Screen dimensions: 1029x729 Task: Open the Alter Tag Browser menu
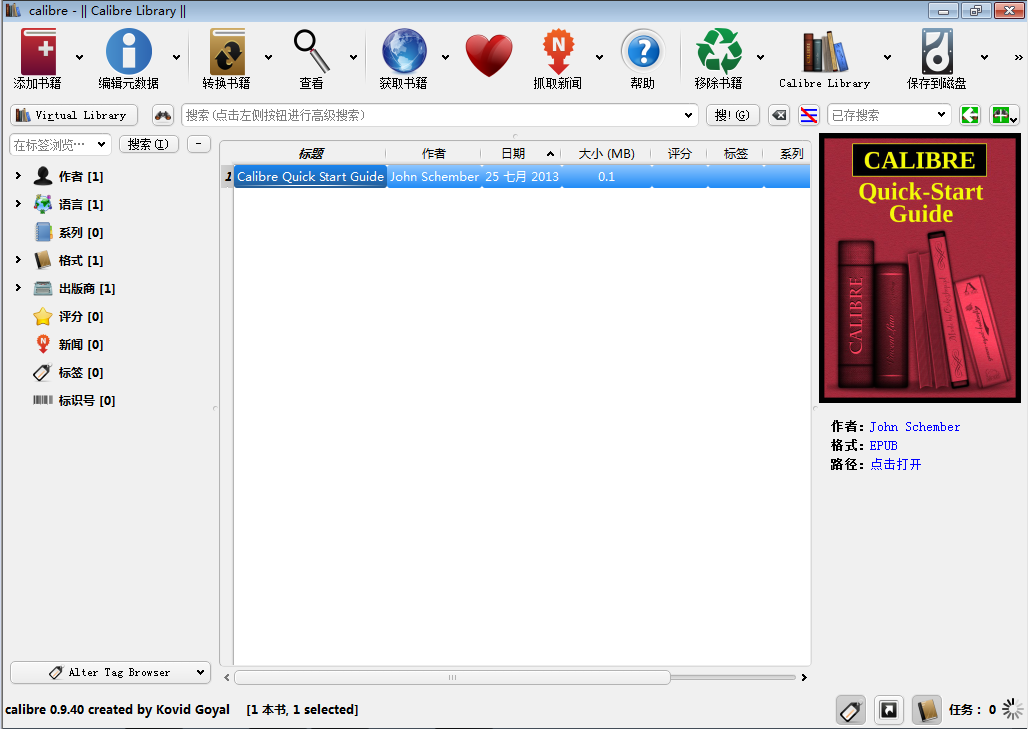click(109, 672)
